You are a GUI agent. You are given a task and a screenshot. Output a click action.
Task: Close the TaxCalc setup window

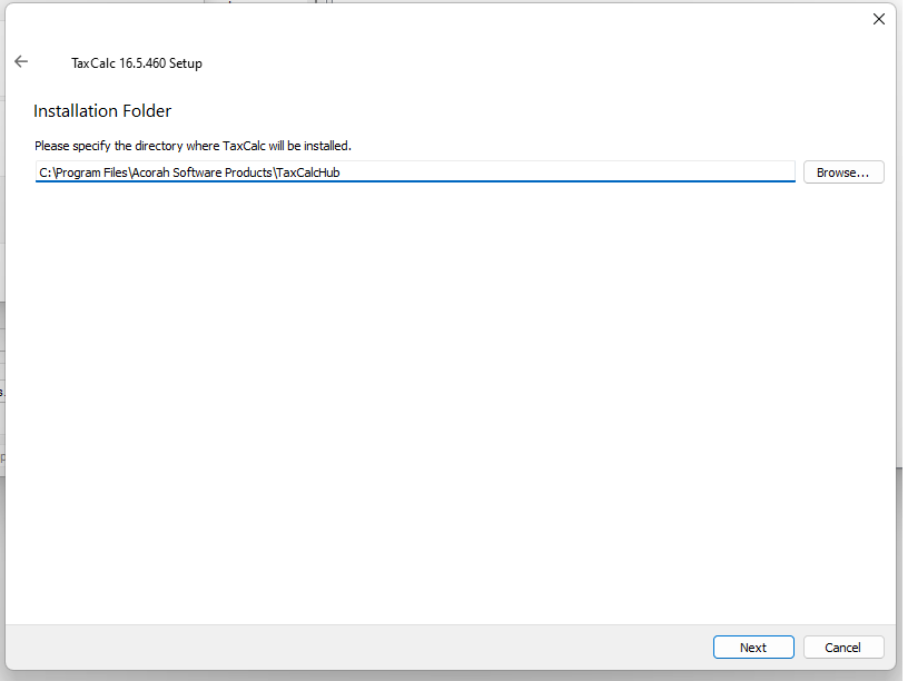(x=878, y=19)
